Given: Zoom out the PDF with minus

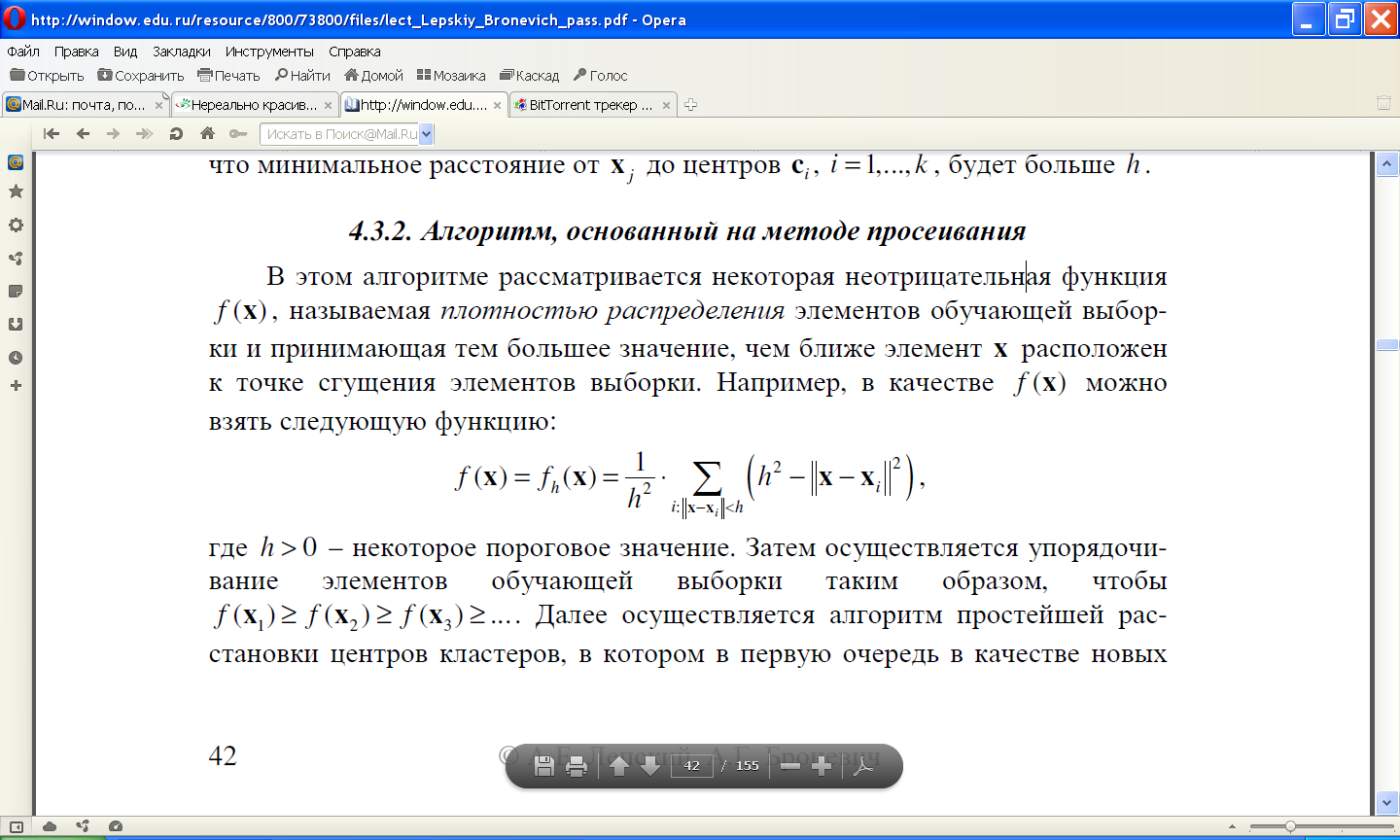Looking at the screenshot, I should pyautogui.click(x=790, y=766).
